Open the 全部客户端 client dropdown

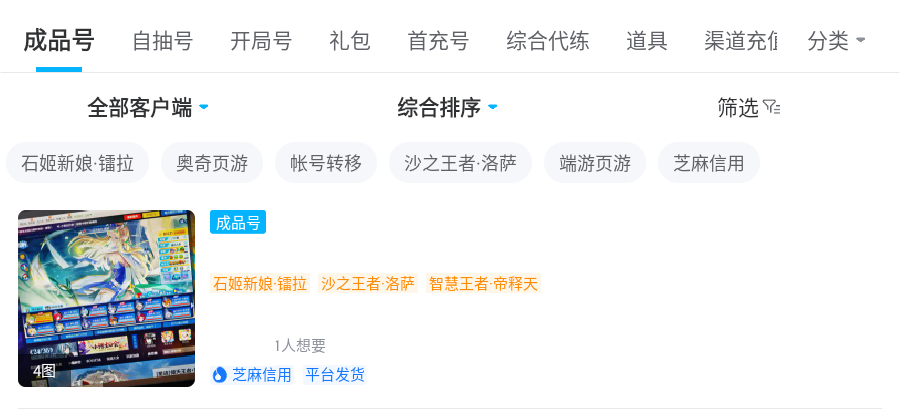(147, 107)
